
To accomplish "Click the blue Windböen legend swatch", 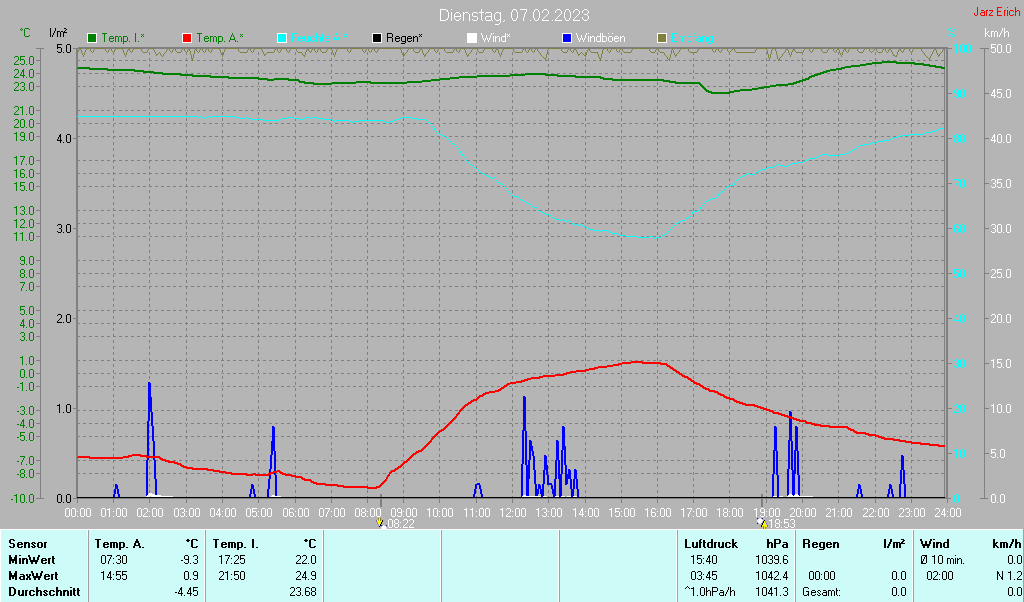I will (x=567, y=38).
